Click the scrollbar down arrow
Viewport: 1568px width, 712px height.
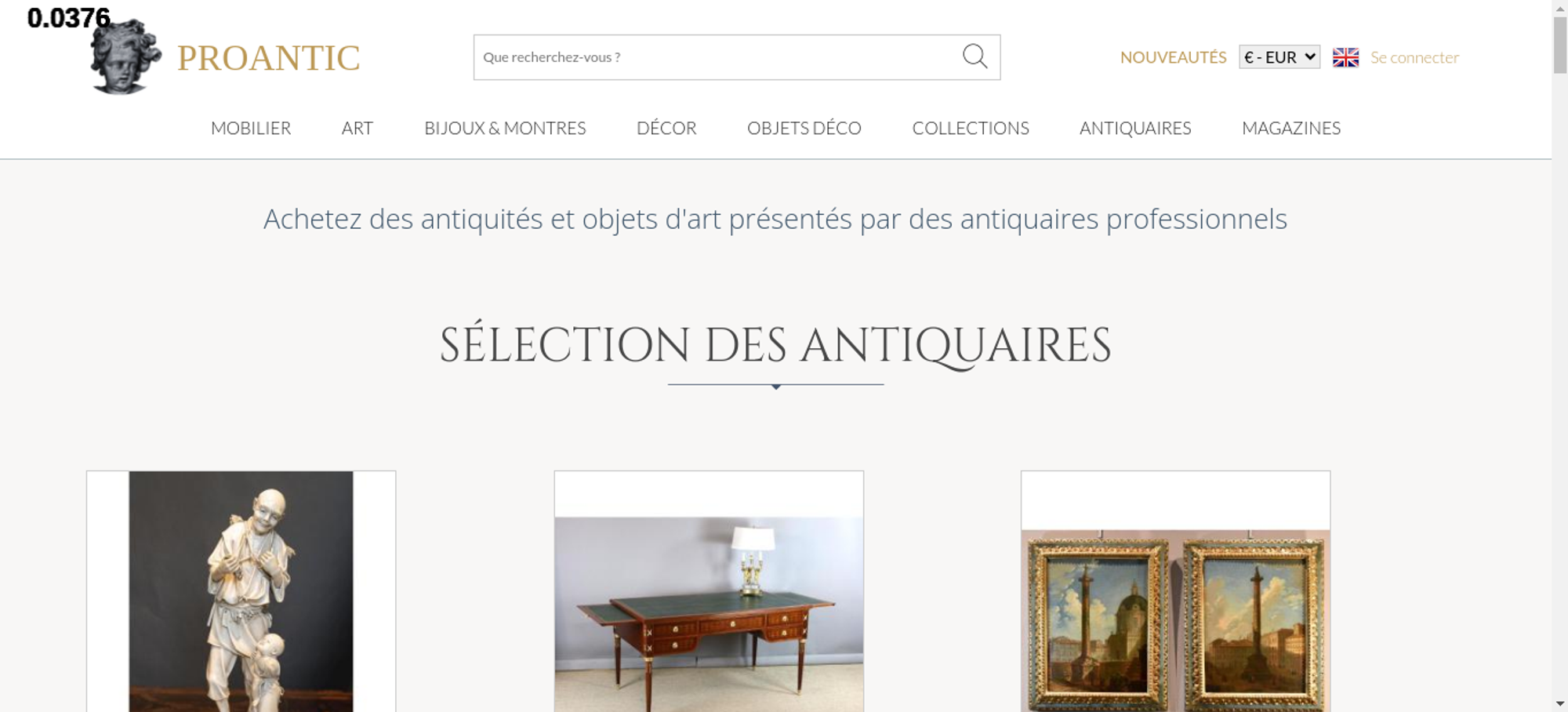click(x=1560, y=703)
